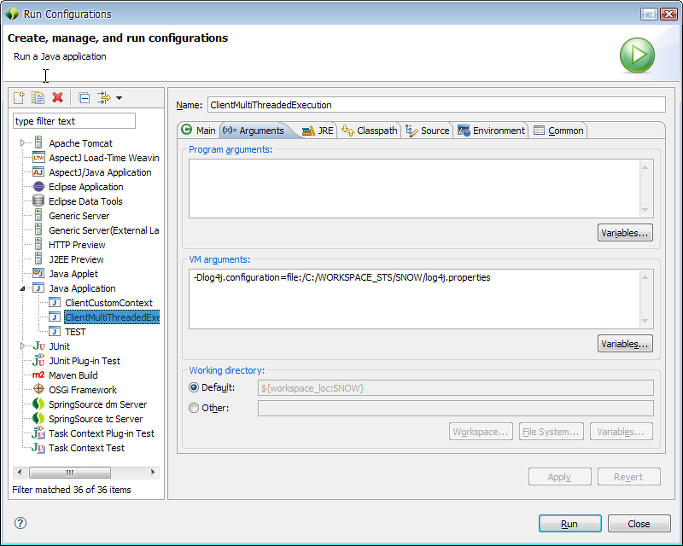Screen dimensions: 683x546
Task: Click filter launch configurations icon
Action: pos(104,98)
